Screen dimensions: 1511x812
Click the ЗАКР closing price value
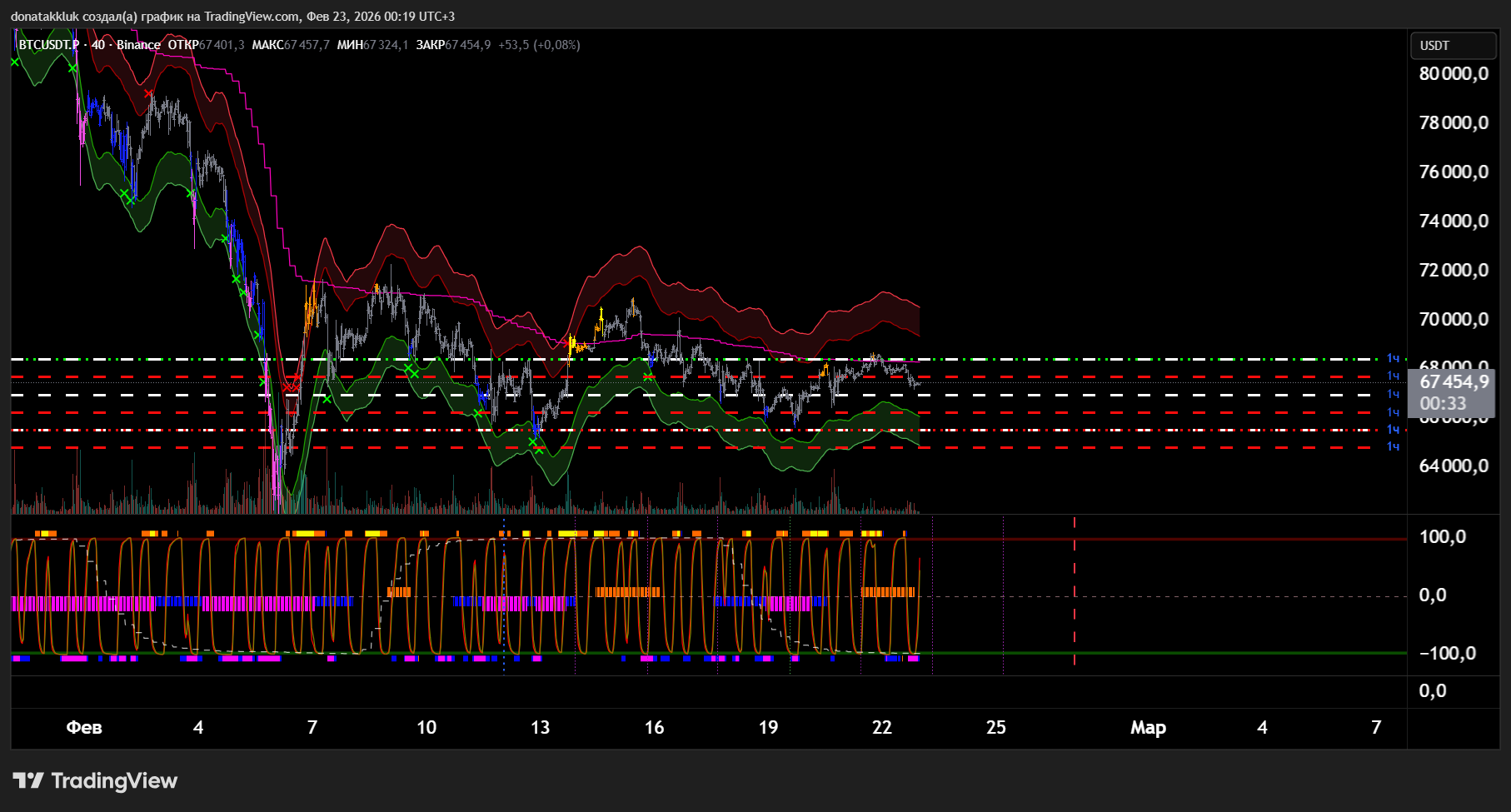[467, 45]
